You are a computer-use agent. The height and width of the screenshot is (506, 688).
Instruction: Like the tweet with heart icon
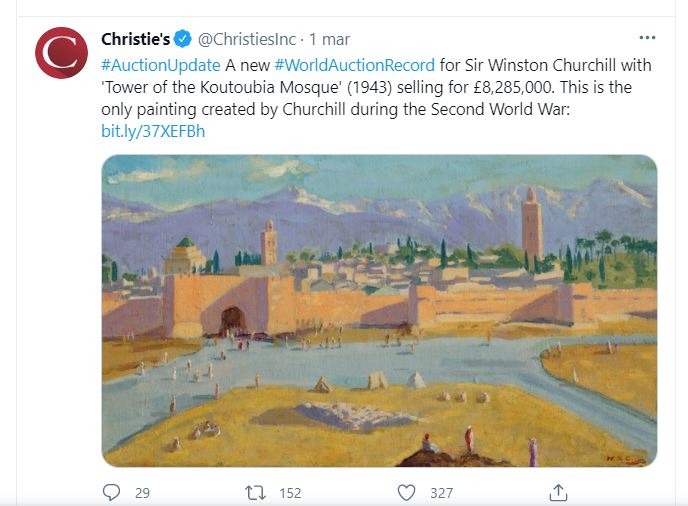click(x=406, y=492)
